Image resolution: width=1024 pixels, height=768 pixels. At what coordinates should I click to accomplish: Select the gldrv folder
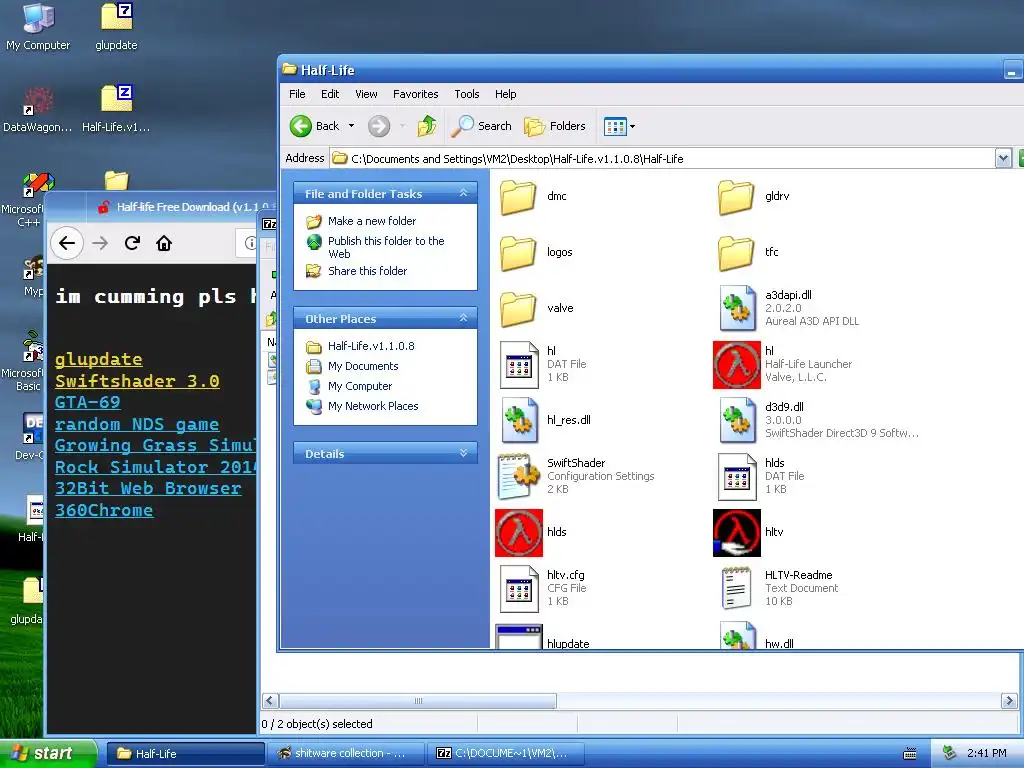click(737, 197)
